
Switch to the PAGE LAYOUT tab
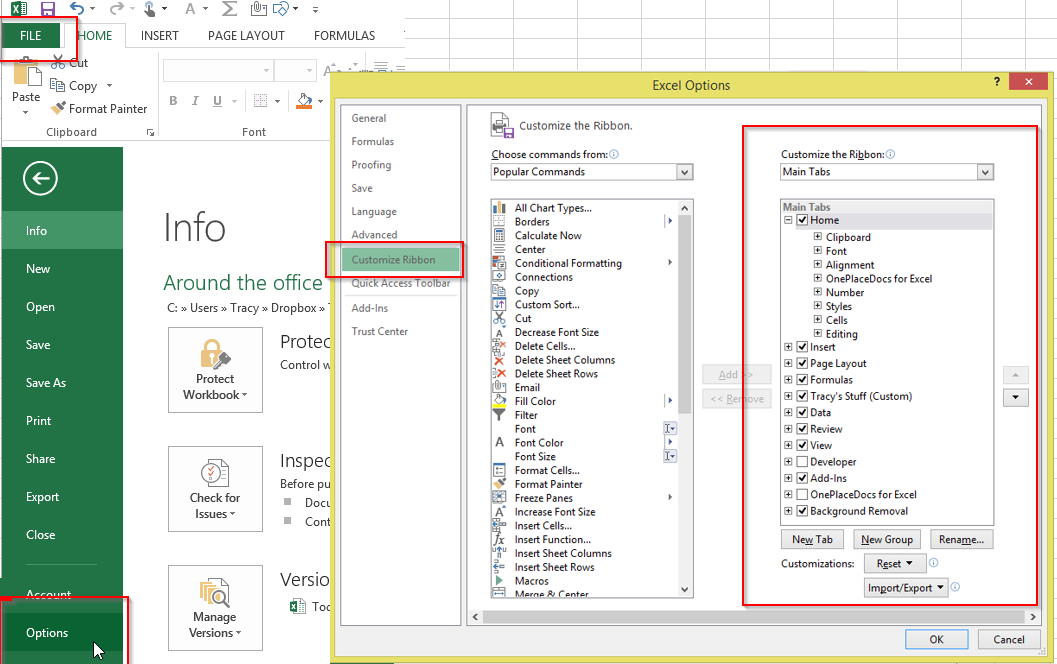click(x=246, y=36)
